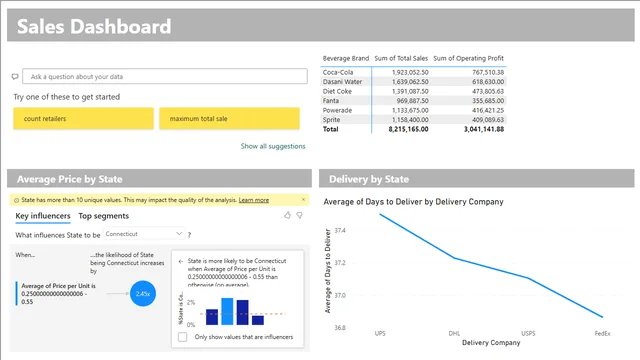Select the Powerade row in table
Screen dimensions: 640x360
pyautogui.click(x=413, y=110)
